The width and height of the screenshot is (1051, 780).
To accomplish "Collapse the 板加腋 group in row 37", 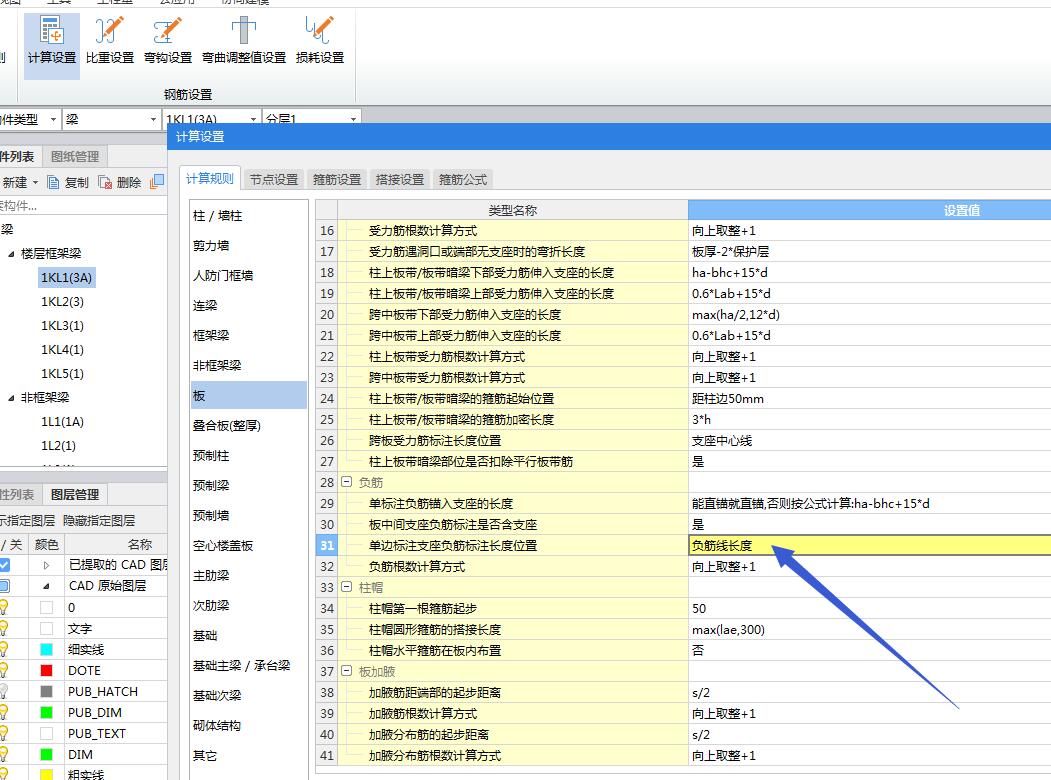I will pos(347,671).
